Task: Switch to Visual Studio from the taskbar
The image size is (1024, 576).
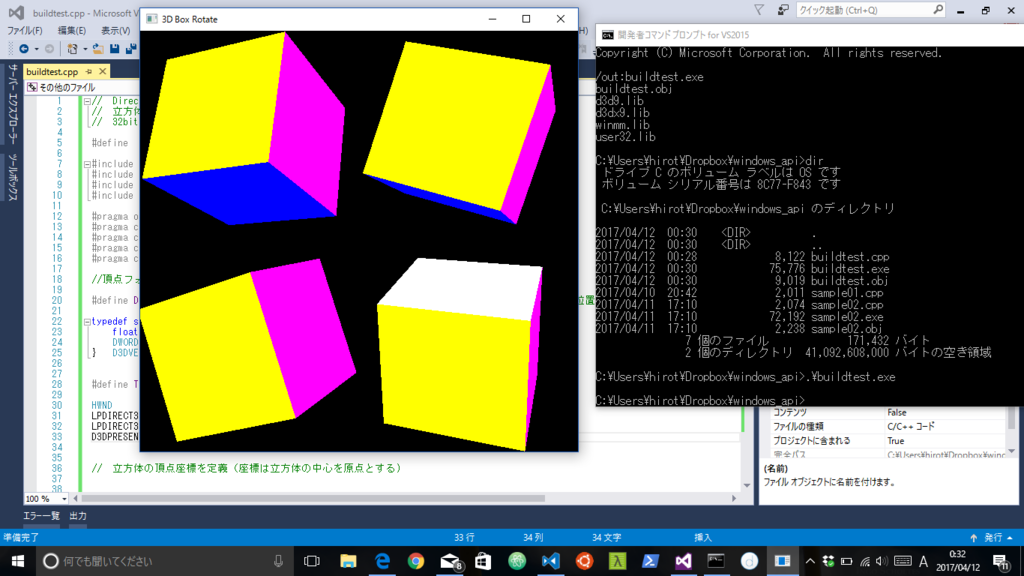Action: [x=683, y=561]
